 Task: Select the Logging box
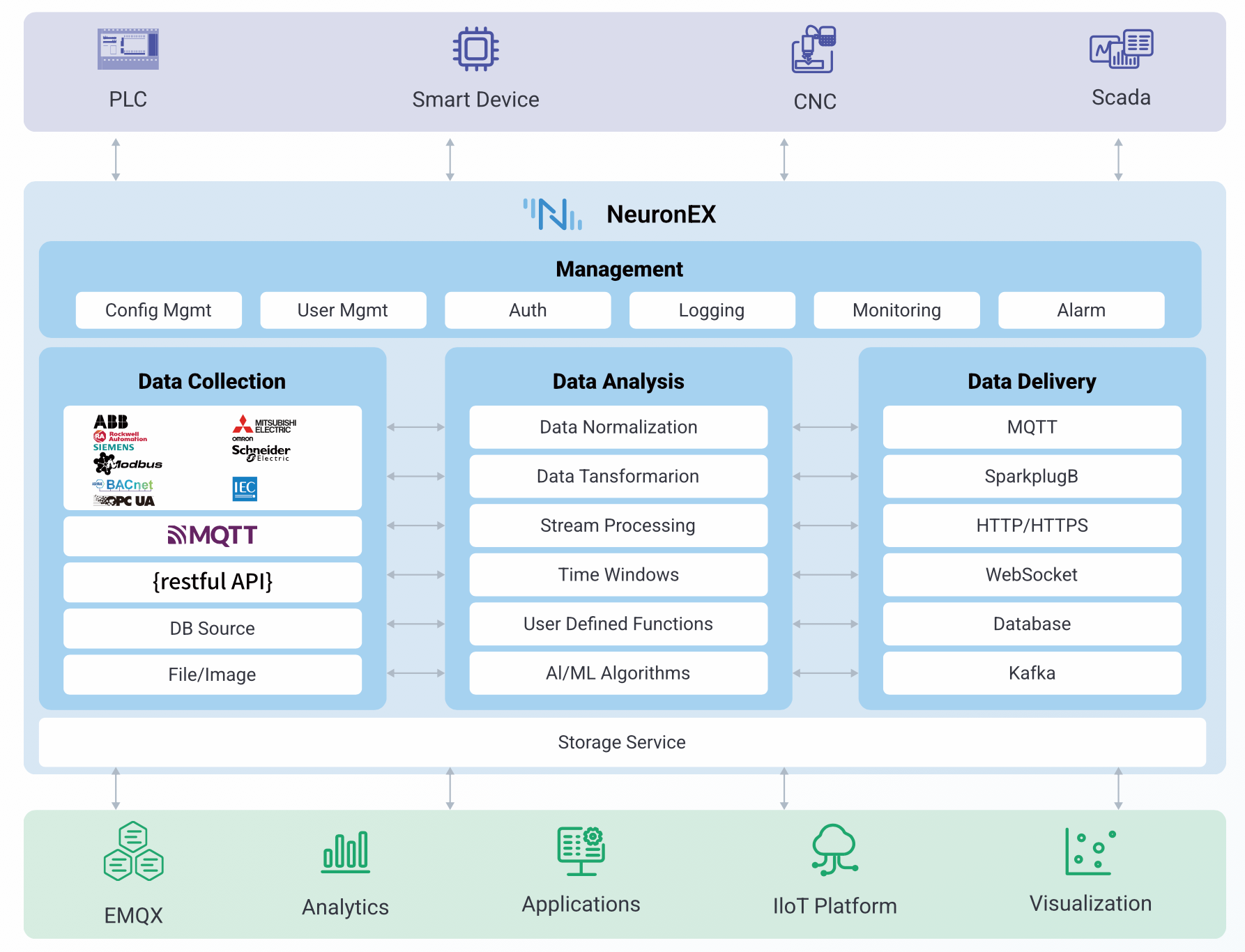[712, 310]
